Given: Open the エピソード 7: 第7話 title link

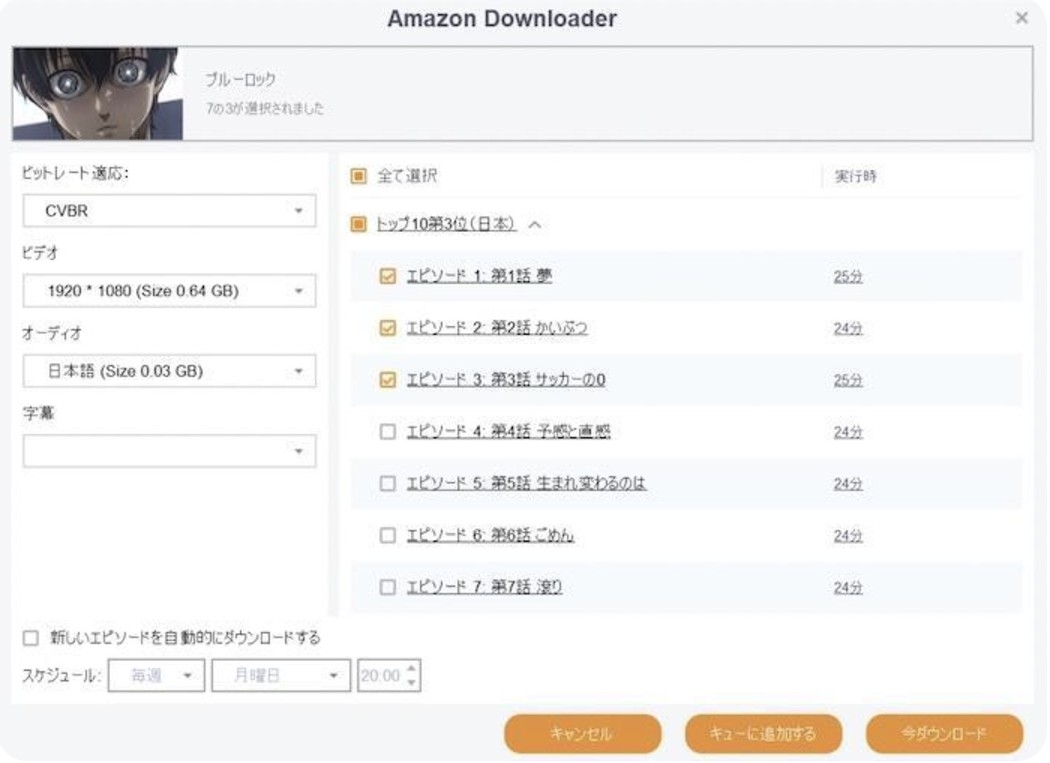Looking at the screenshot, I should click(x=484, y=587).
